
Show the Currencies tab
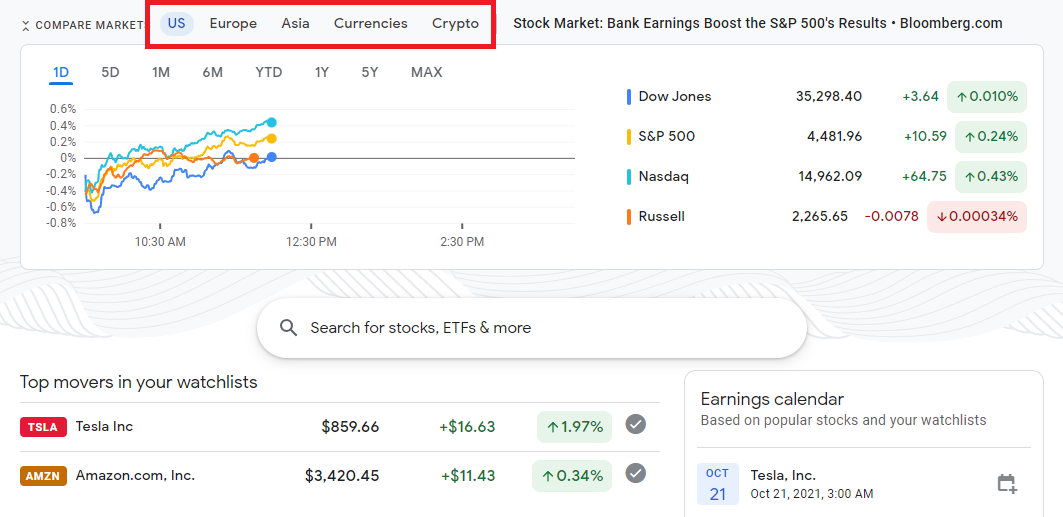tap(371, 24)
